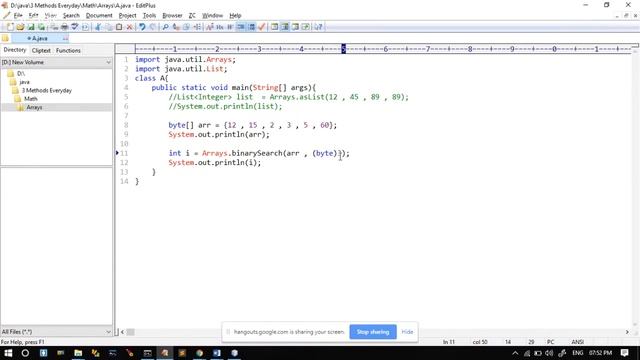The width and height of the screenshot is (640, 360).
Task: Click 'ANSI' encoding in status bar
Action: pyautogui.click(x=578, y=342)
